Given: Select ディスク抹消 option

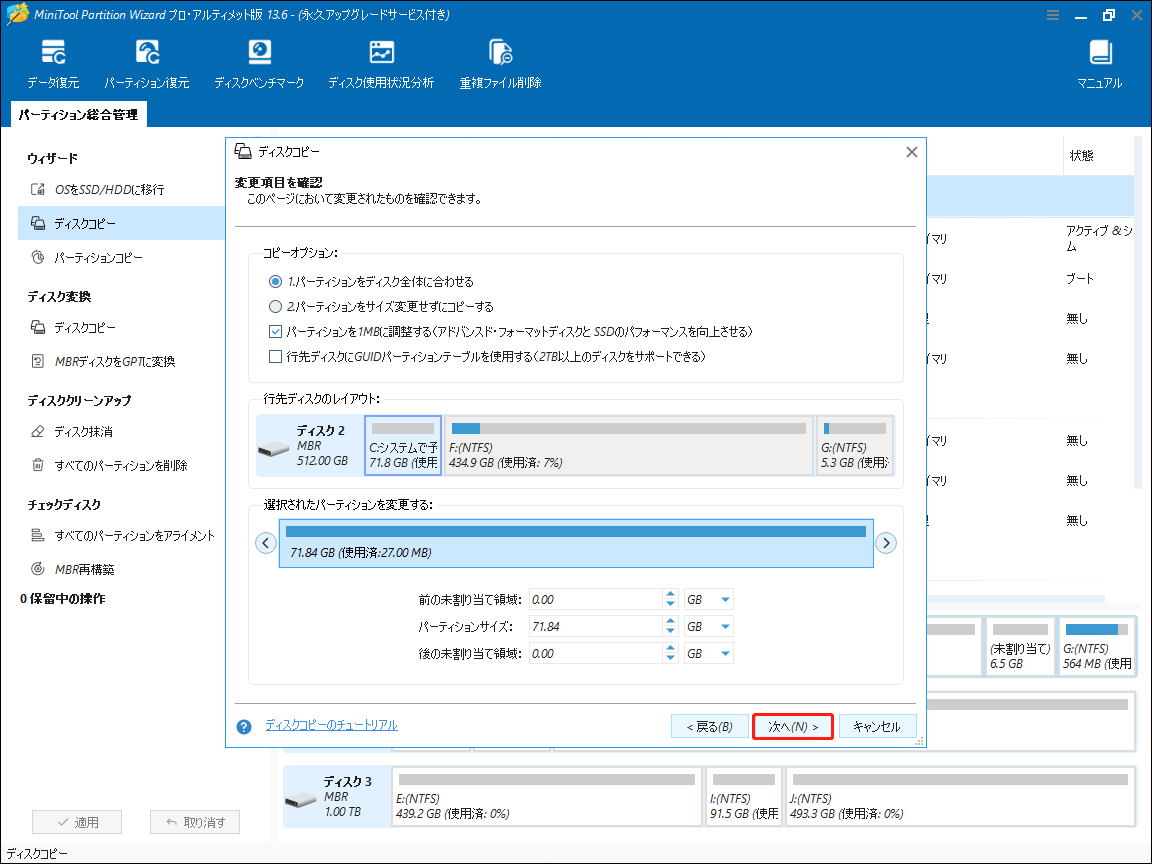Looking at the screenshot, I should click(71, 431).
